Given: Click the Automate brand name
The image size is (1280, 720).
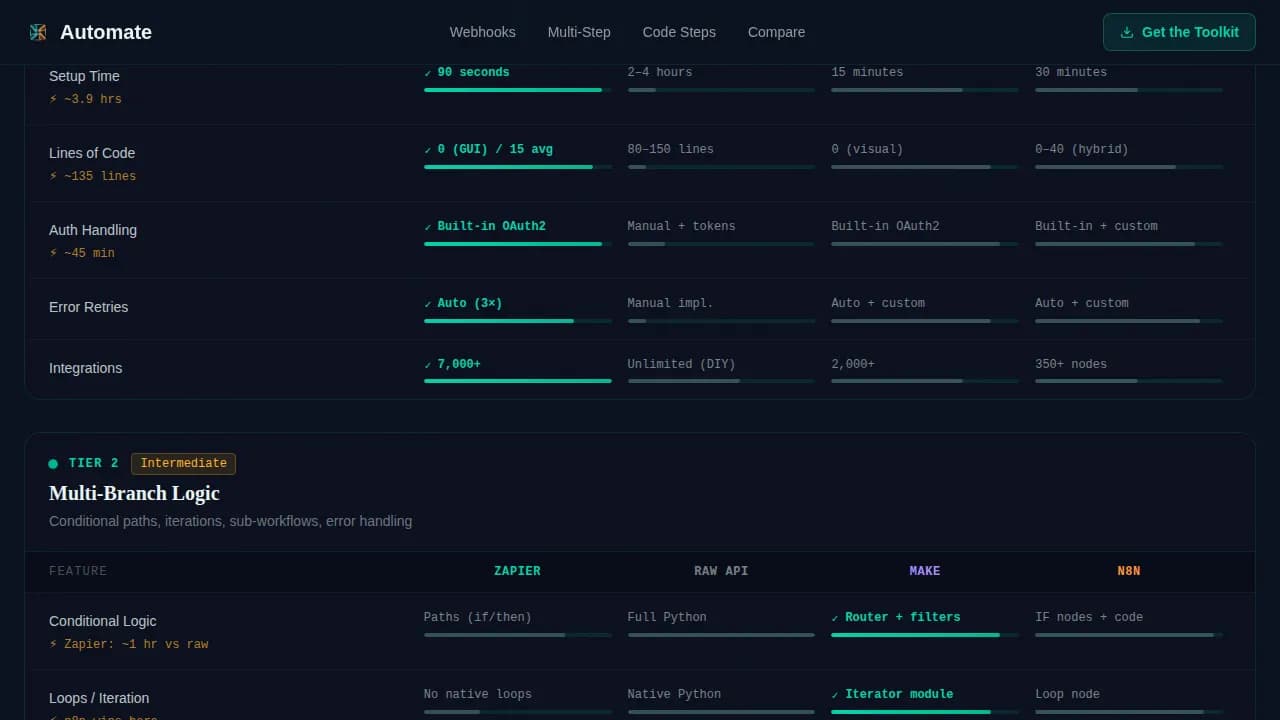Looking at the screenshot, I should click(106, 32).
